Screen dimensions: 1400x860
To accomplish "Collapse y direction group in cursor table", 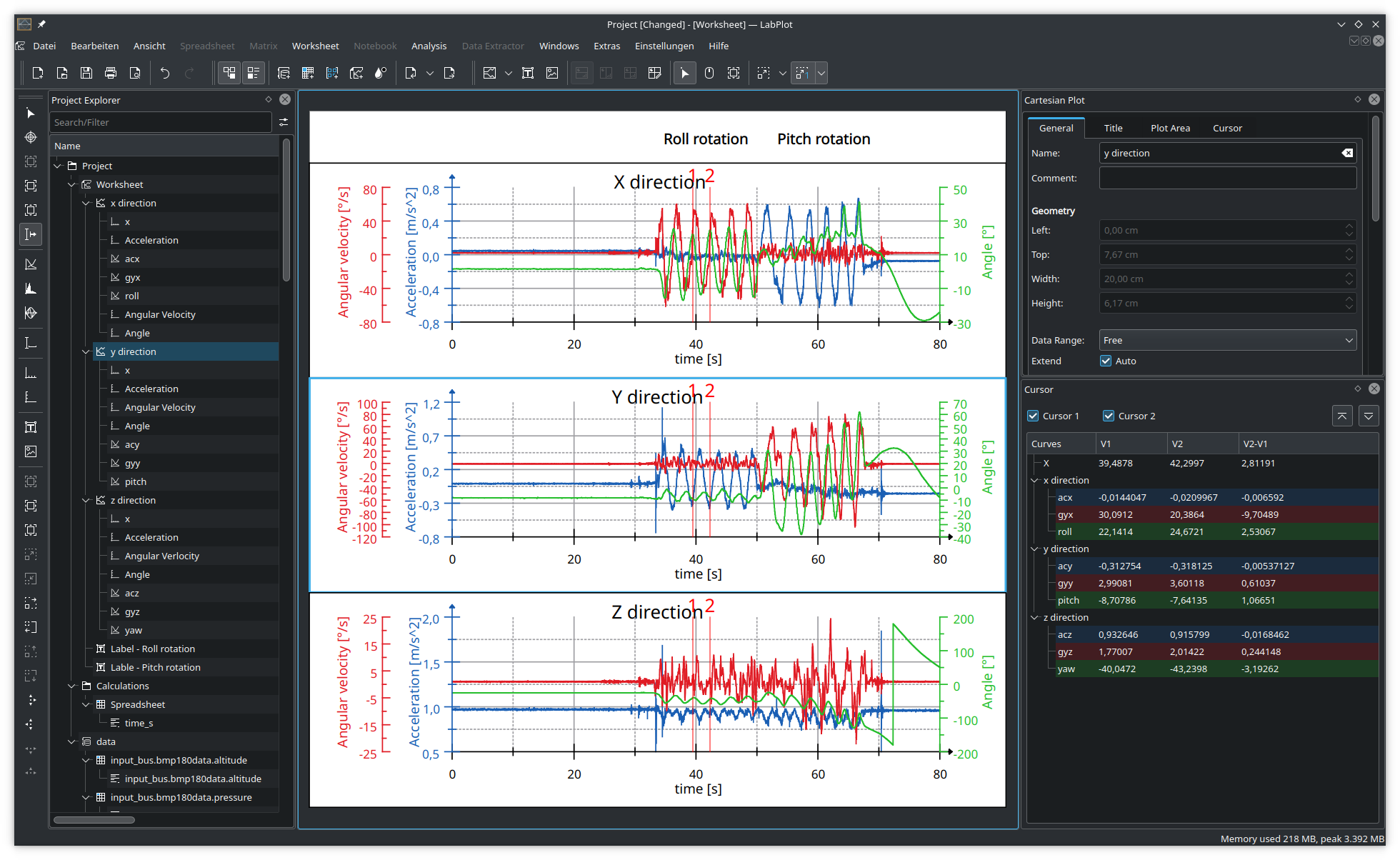I will point(1034,549).
